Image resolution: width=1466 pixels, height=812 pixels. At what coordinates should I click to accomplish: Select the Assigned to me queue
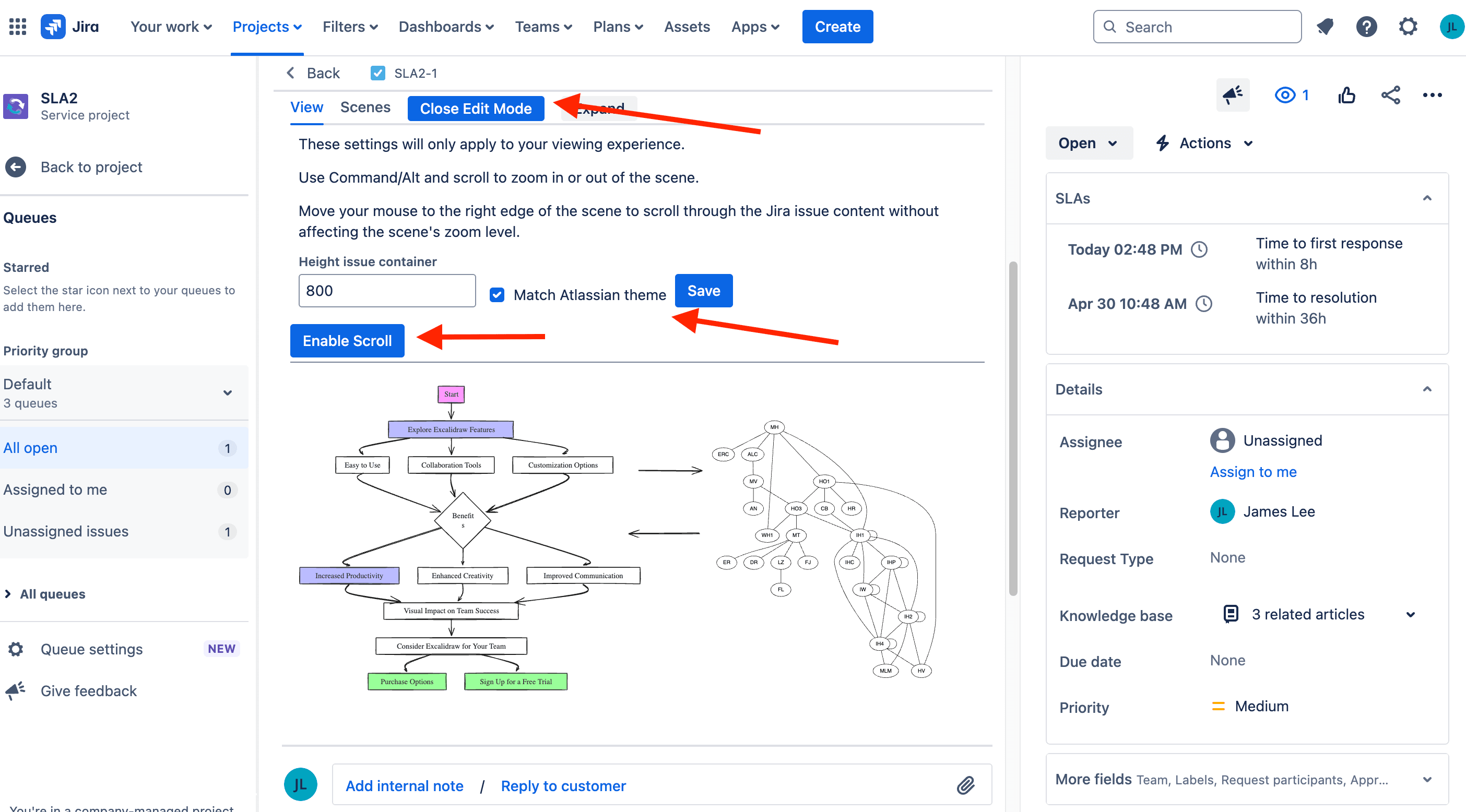[124, 489]
